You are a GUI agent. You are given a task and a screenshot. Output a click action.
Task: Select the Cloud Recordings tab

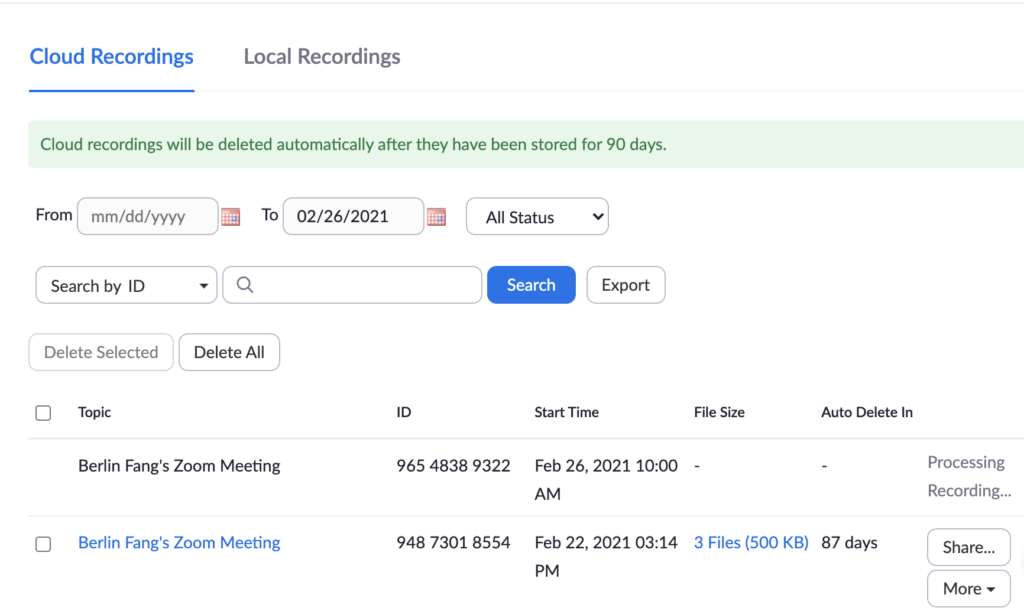tap(112, 57)
